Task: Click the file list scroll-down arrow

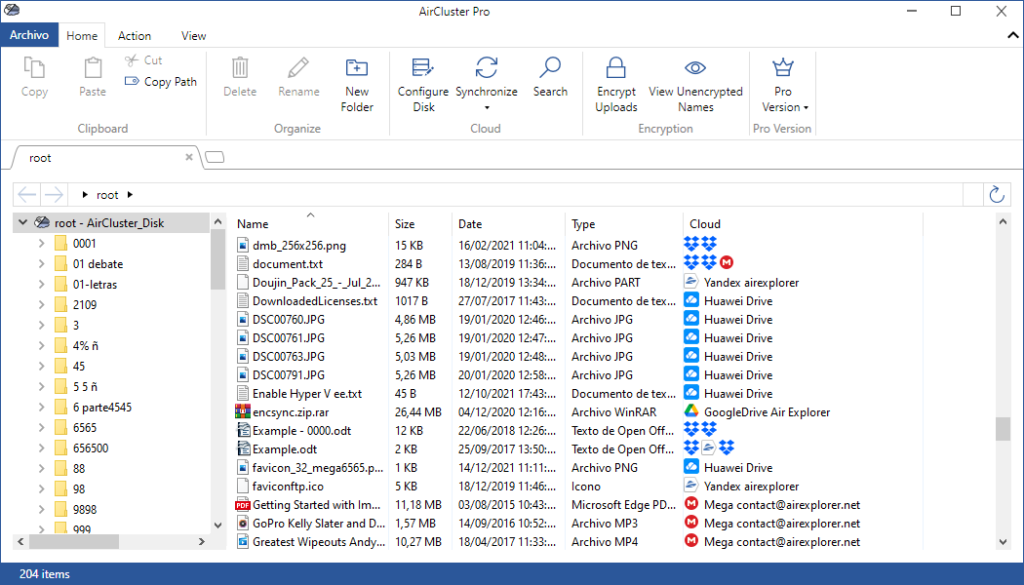Action: pos(1003,542)
